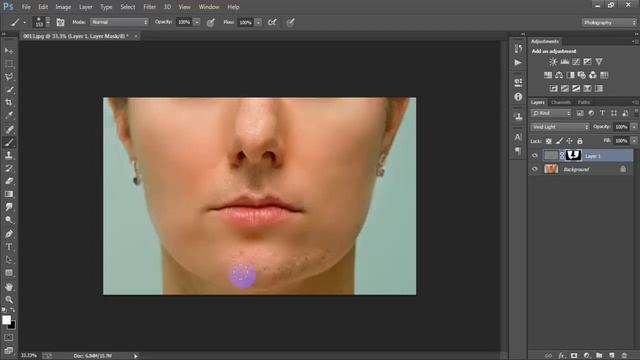
Task: Open the brush Opacity slider arrow
Action: click(x=197, y=22)
